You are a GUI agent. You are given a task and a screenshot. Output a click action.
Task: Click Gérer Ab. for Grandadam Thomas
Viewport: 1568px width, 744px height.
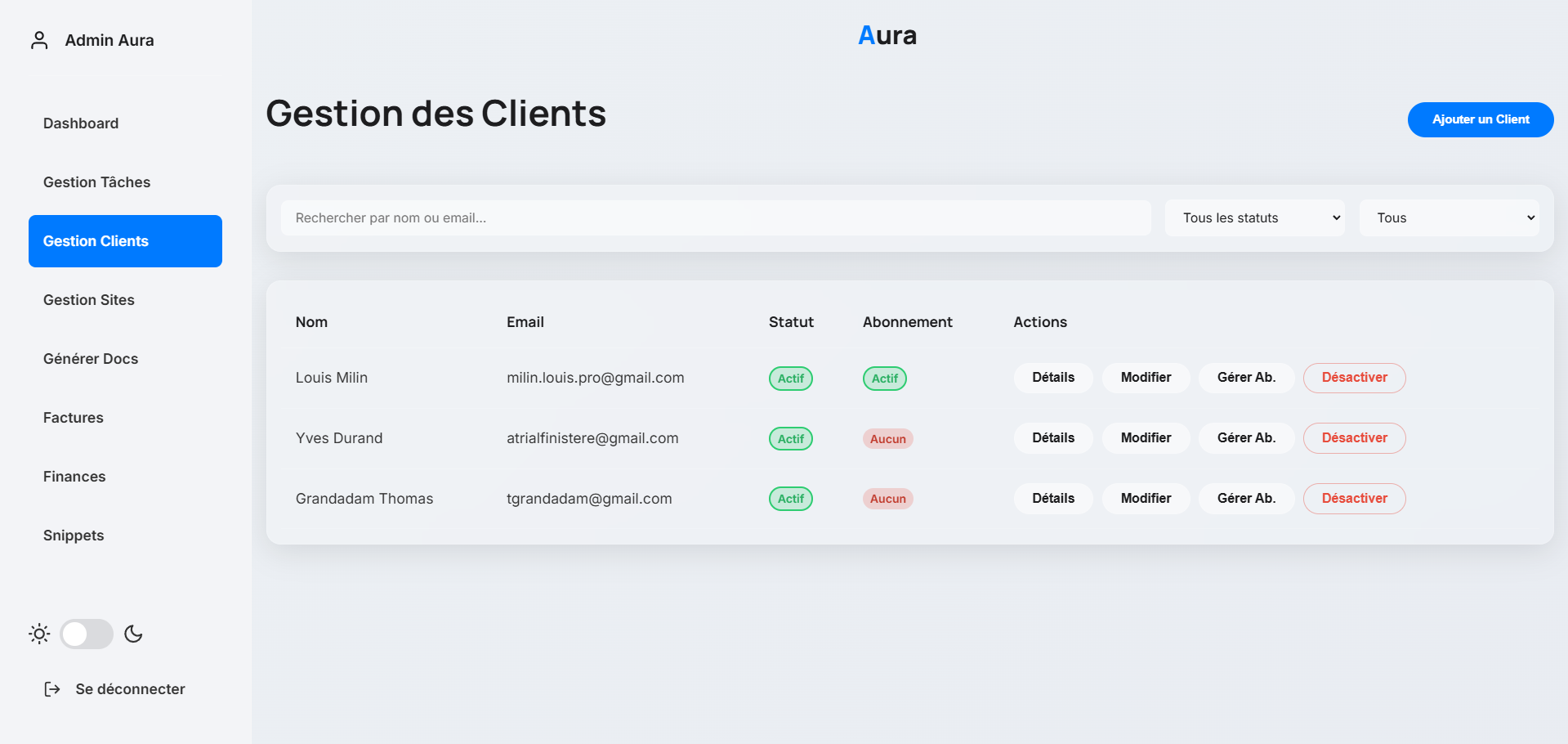1245,499
